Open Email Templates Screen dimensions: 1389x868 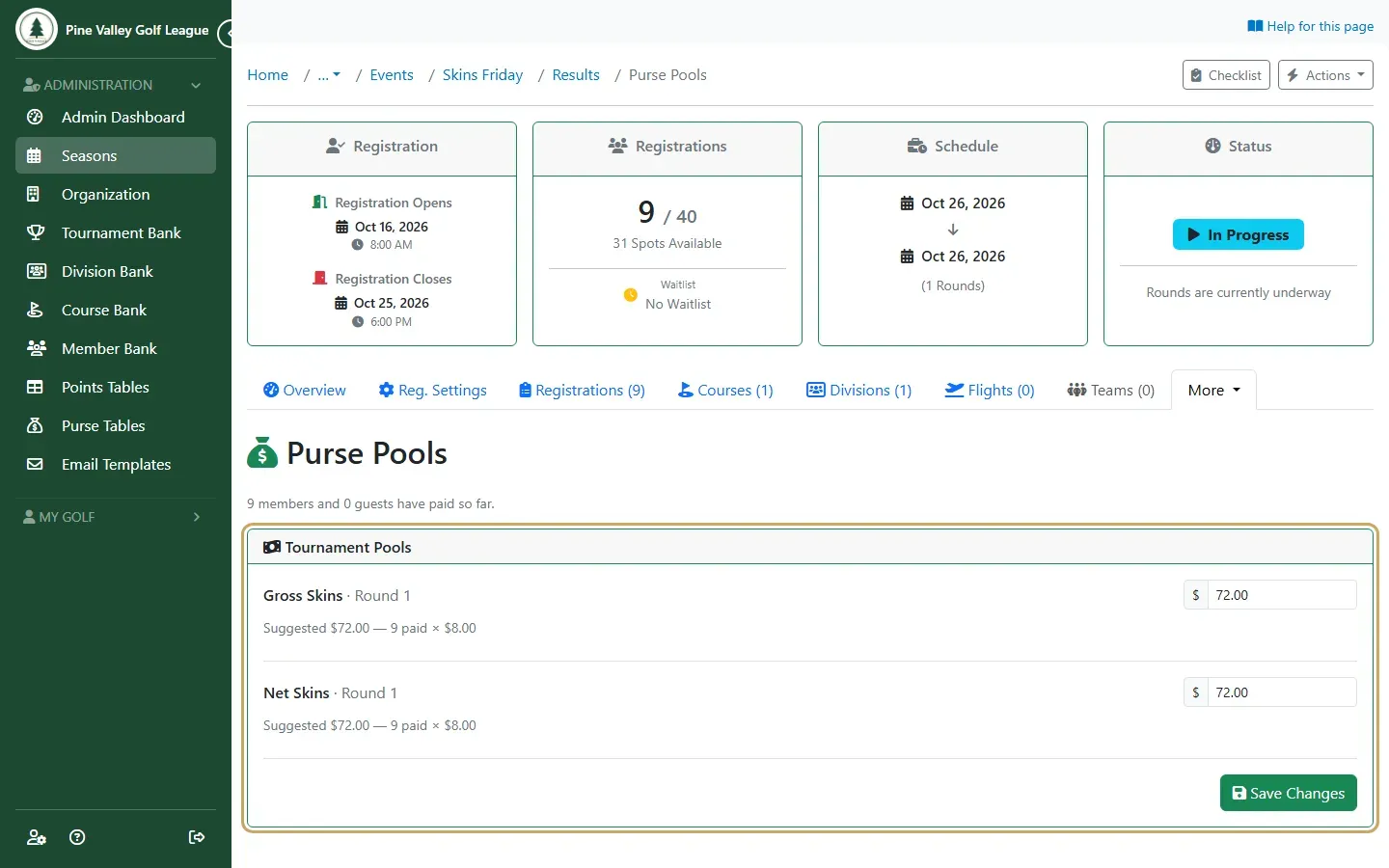(116, 464)
